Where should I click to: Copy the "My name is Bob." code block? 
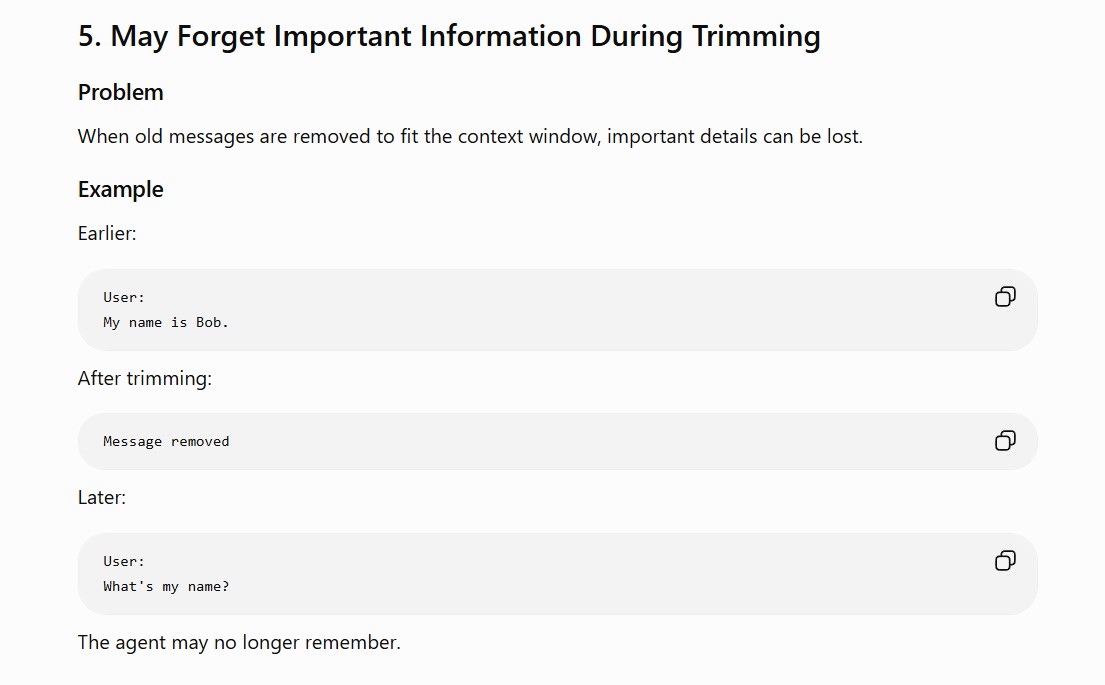click(1005, 297)
